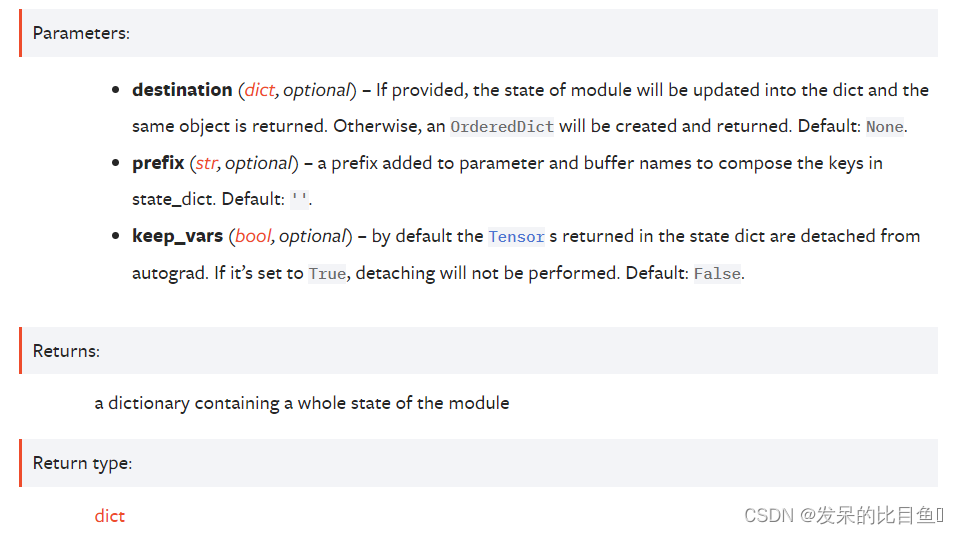Click the keep_vars parameter name

pos(177,236)
